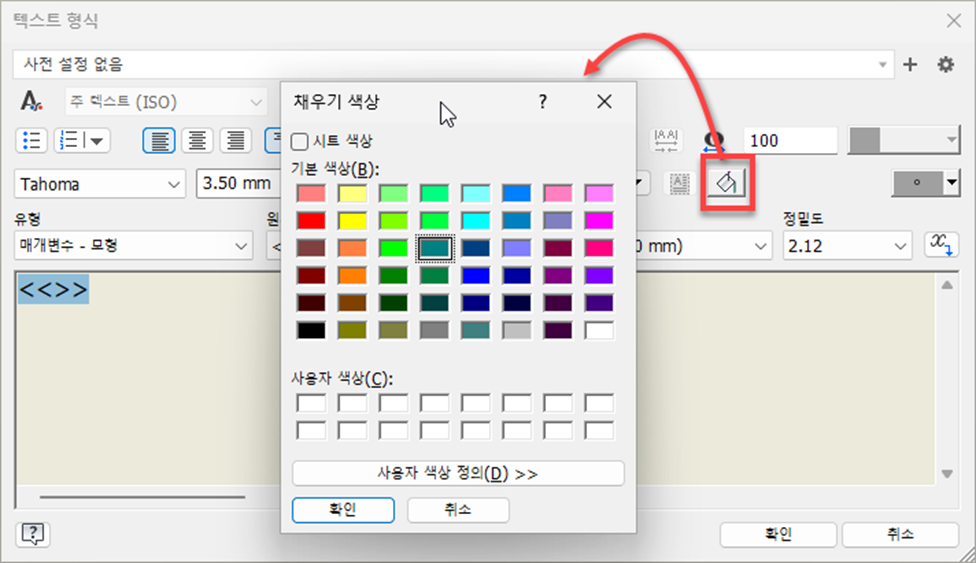Click the character spacing icon

[666, 141]
